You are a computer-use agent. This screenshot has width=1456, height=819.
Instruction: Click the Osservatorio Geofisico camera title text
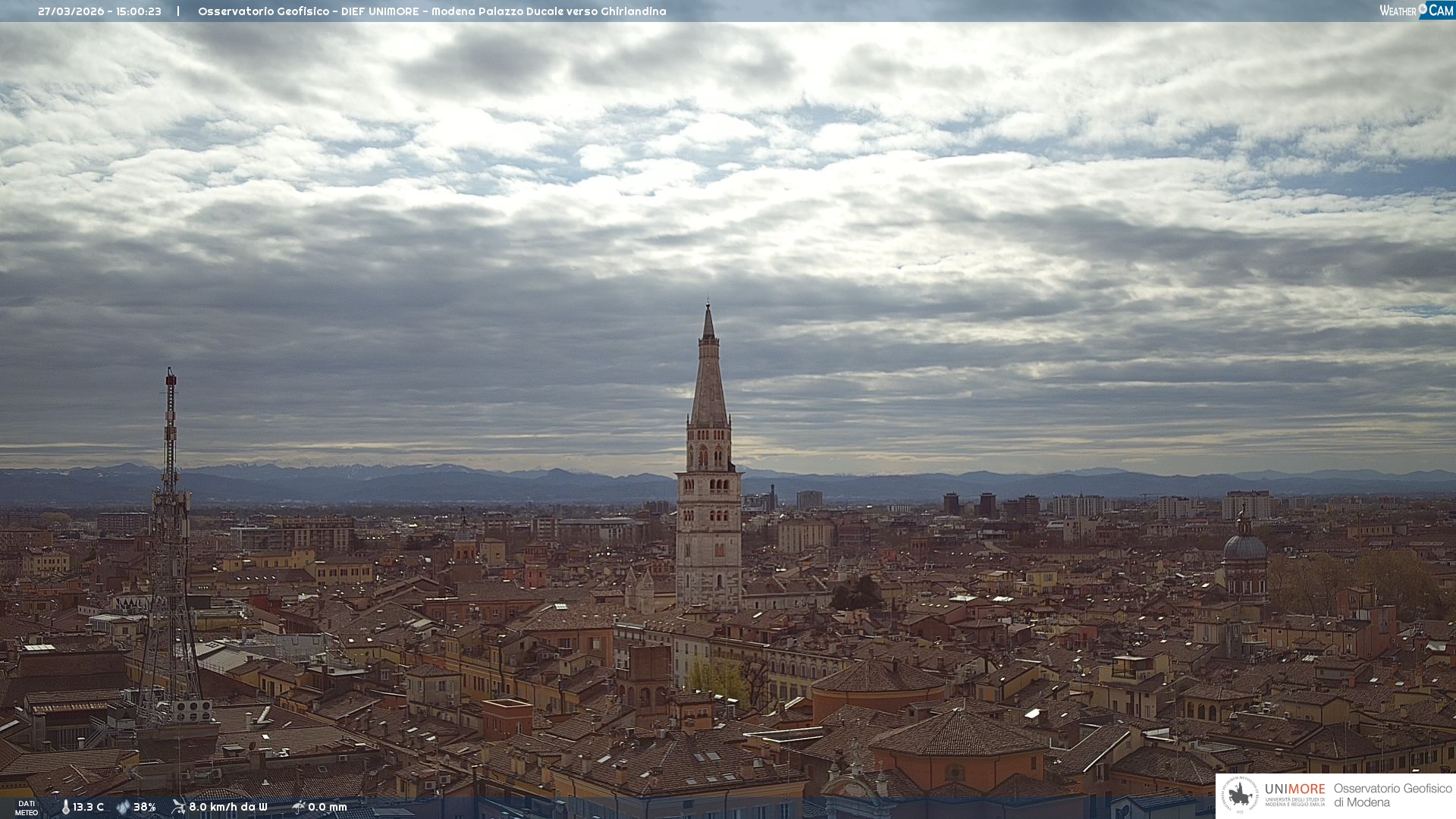pos(431,11)
